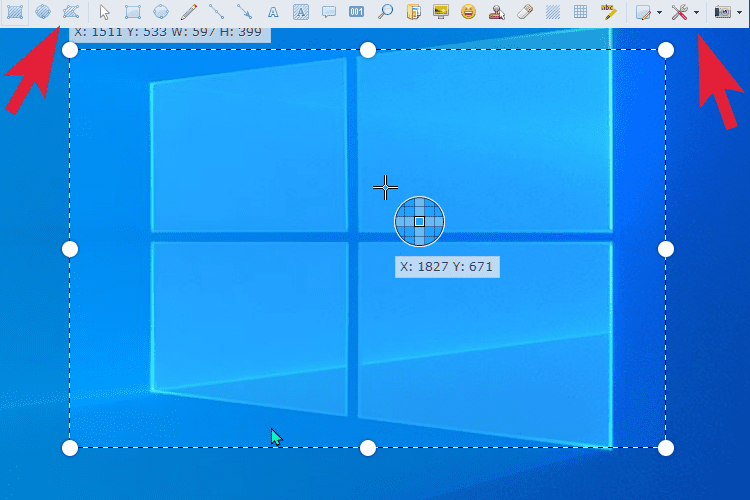
Task: Click the bottom-left selection corner handle
Action: pyautogui.click(x=70, y=448)
